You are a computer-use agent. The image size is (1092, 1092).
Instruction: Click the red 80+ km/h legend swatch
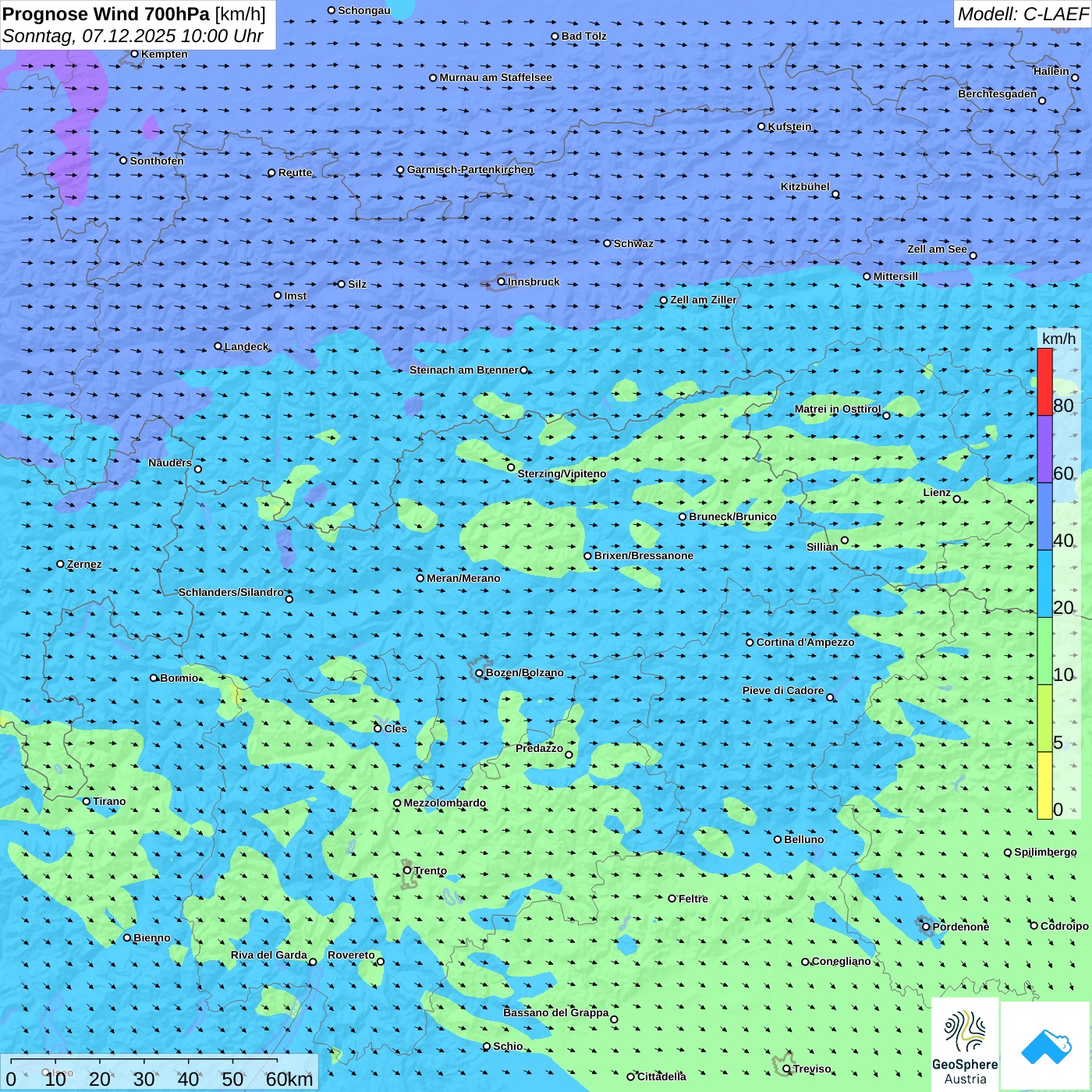[x=1044, y=381]
